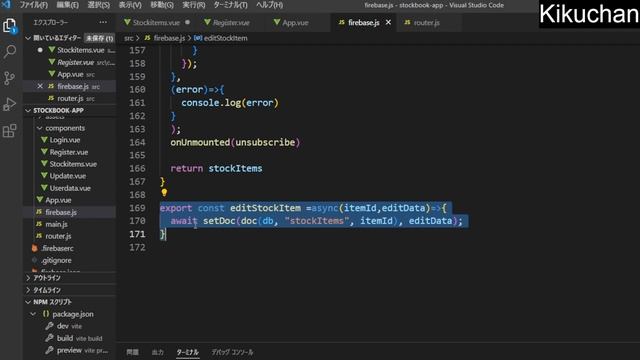Open Update.vue in the file tree
Screen dimensions: 640x360
[67, 176]
